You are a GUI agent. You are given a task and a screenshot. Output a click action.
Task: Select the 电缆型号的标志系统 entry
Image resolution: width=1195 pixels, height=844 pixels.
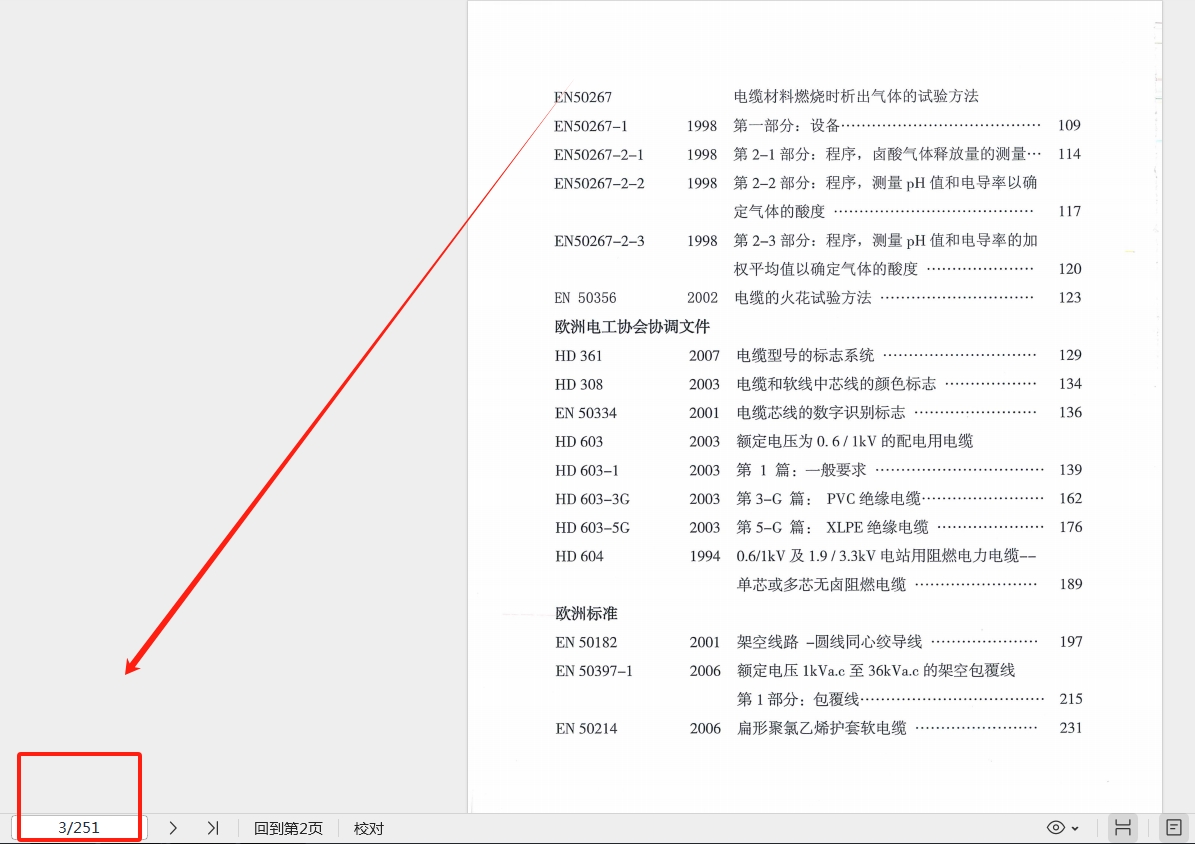point(805,355)
